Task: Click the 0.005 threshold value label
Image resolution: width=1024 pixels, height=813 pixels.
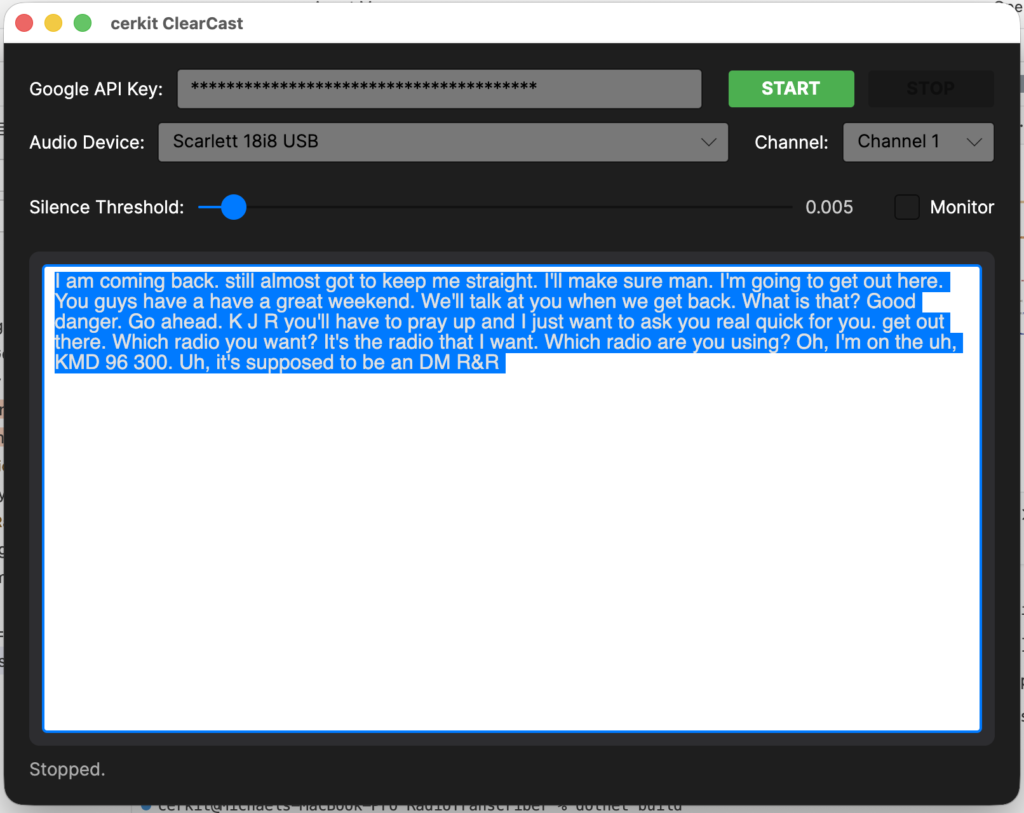Action: click(x=830, y=207)
